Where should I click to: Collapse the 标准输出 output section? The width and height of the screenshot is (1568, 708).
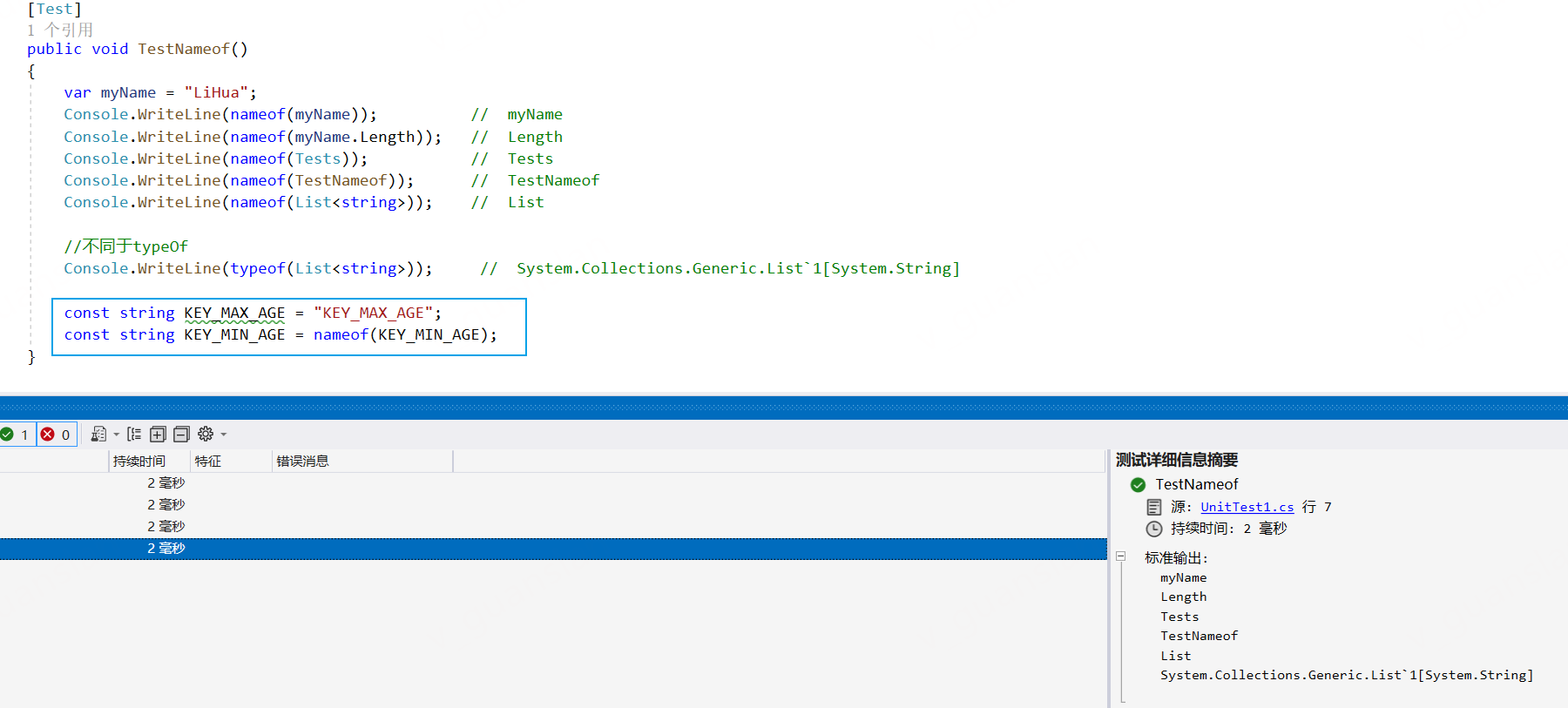1121,556
